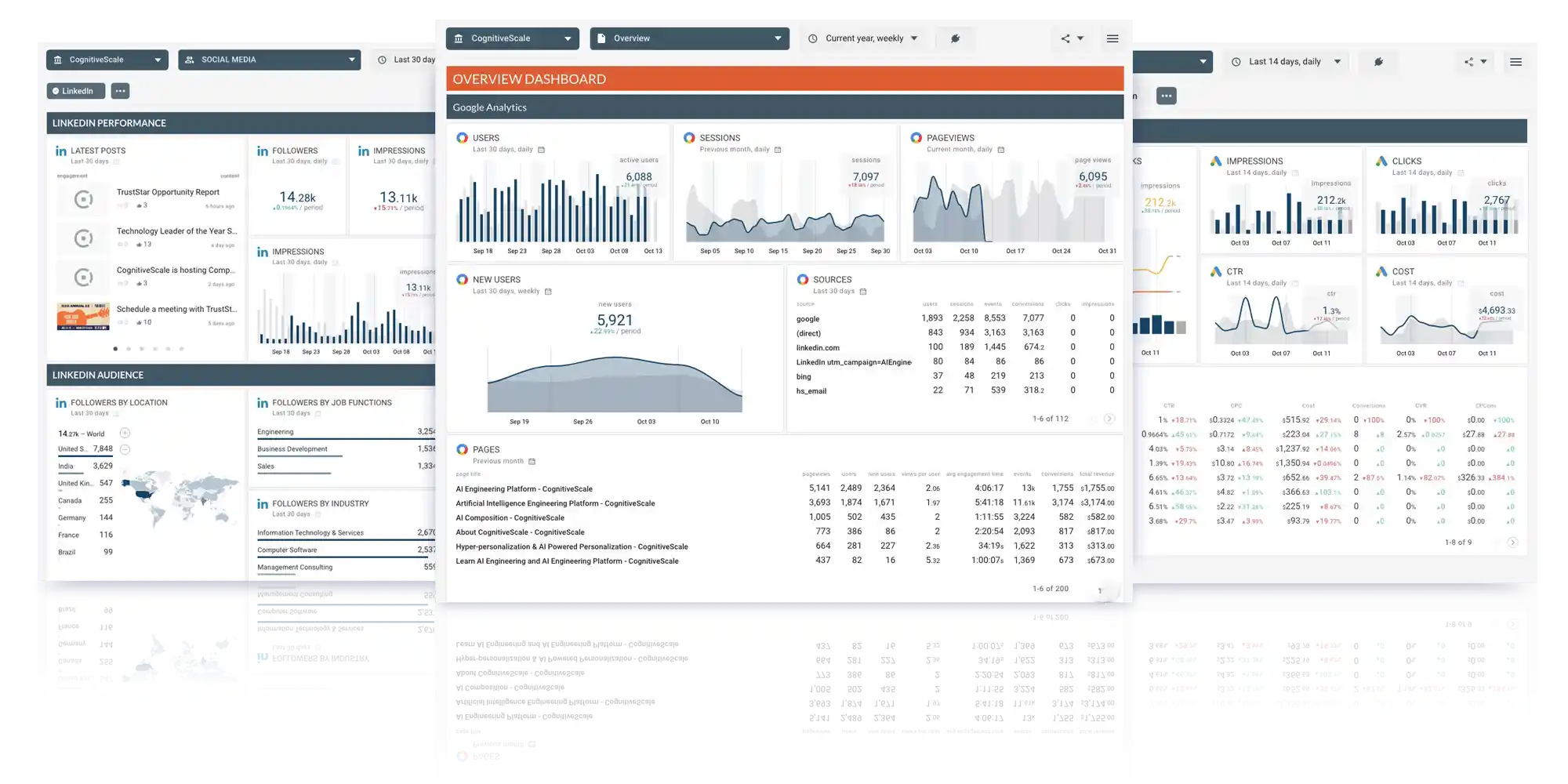Viewport: 1568px width, 784px height.
Task: Click Google Analytics icon on SOURCES widget
Action: tap(803, 280)
